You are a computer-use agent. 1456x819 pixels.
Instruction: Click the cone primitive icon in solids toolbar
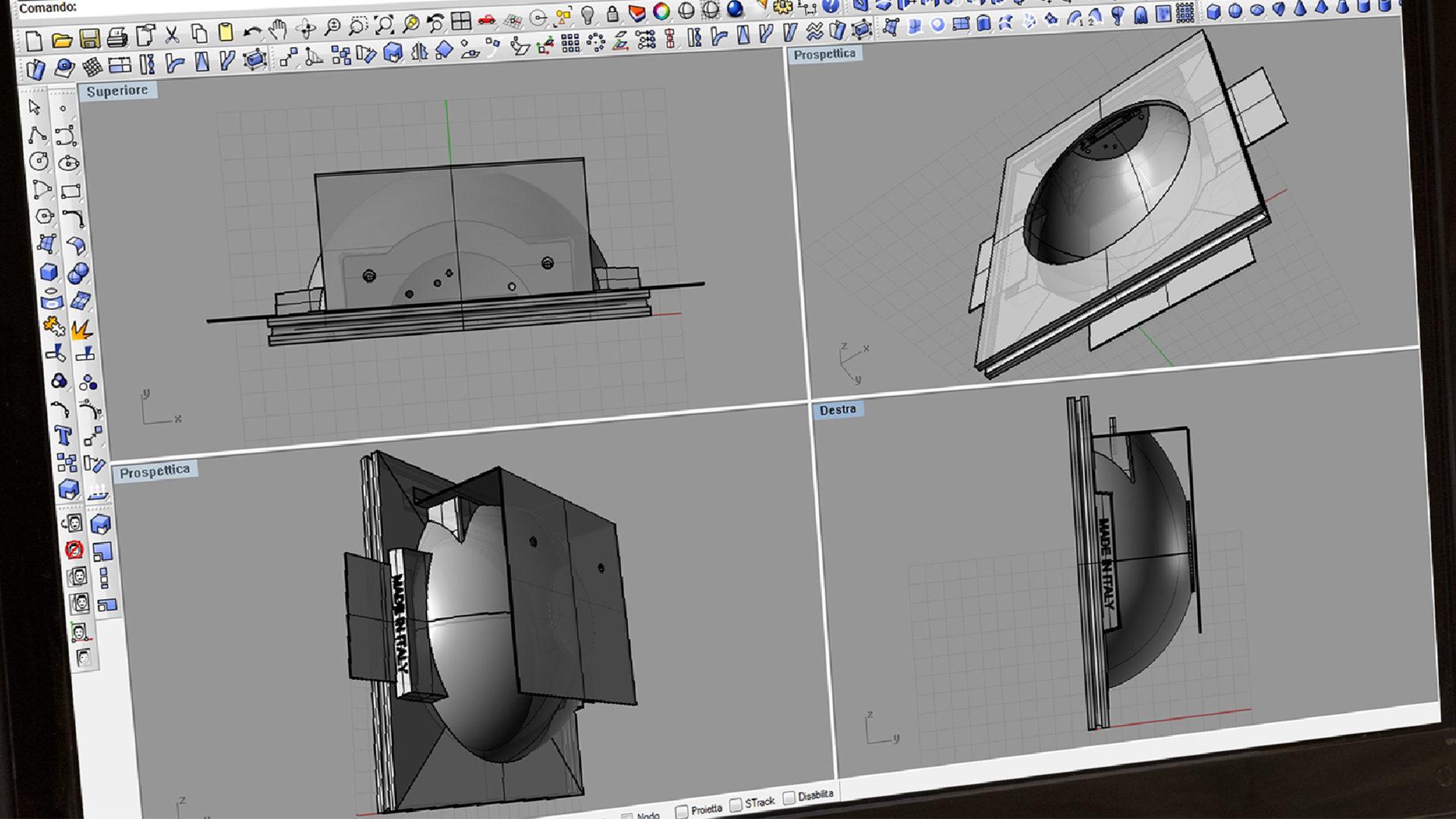(x=1300, y=8)
